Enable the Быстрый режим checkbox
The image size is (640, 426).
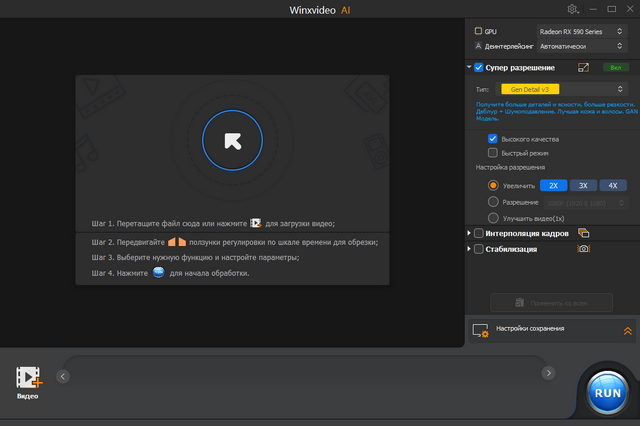coord(493,153)
